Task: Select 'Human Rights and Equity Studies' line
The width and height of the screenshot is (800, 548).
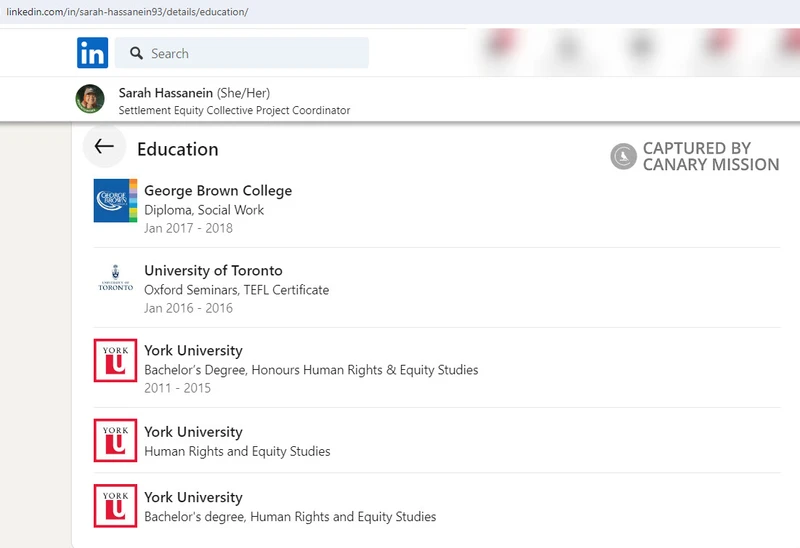Action: [x=237, y=451]
